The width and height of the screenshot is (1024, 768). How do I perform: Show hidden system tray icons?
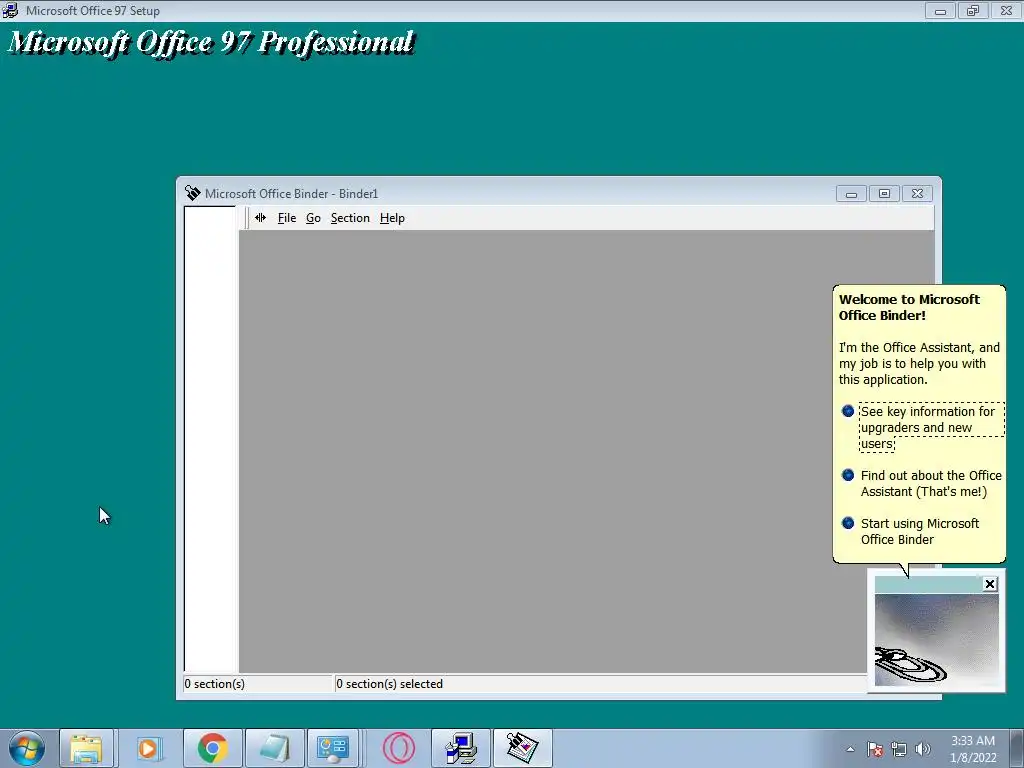[x=850, y=750]
